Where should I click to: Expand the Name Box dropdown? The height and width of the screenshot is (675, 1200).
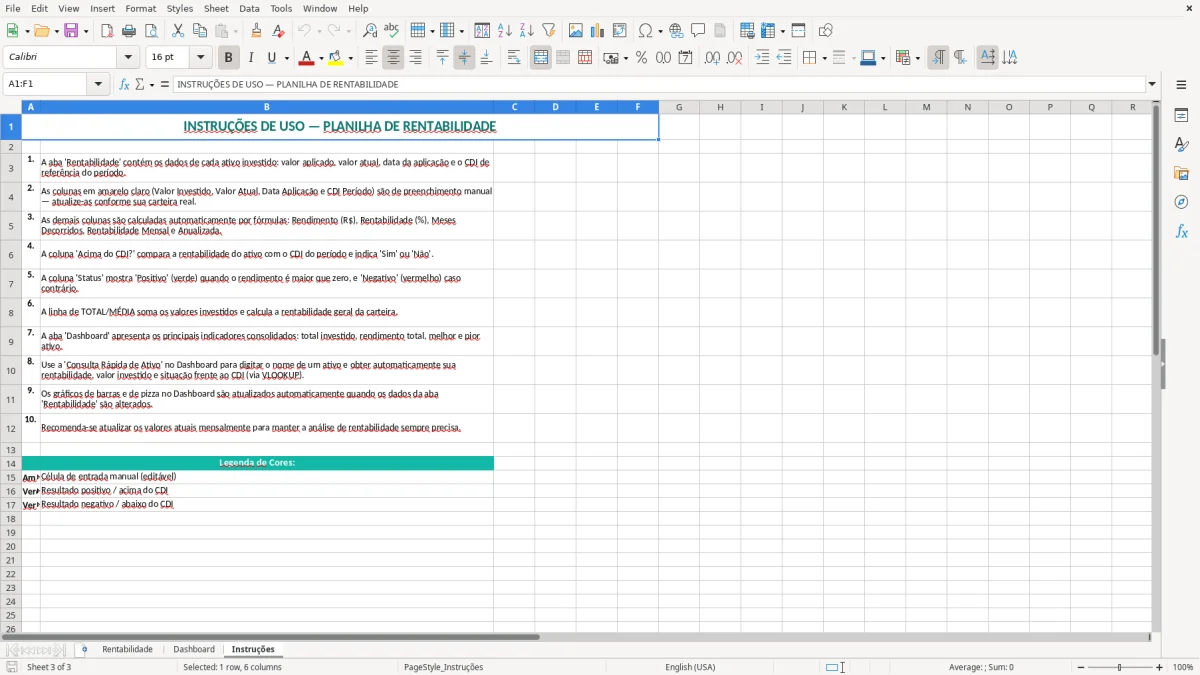99,84
